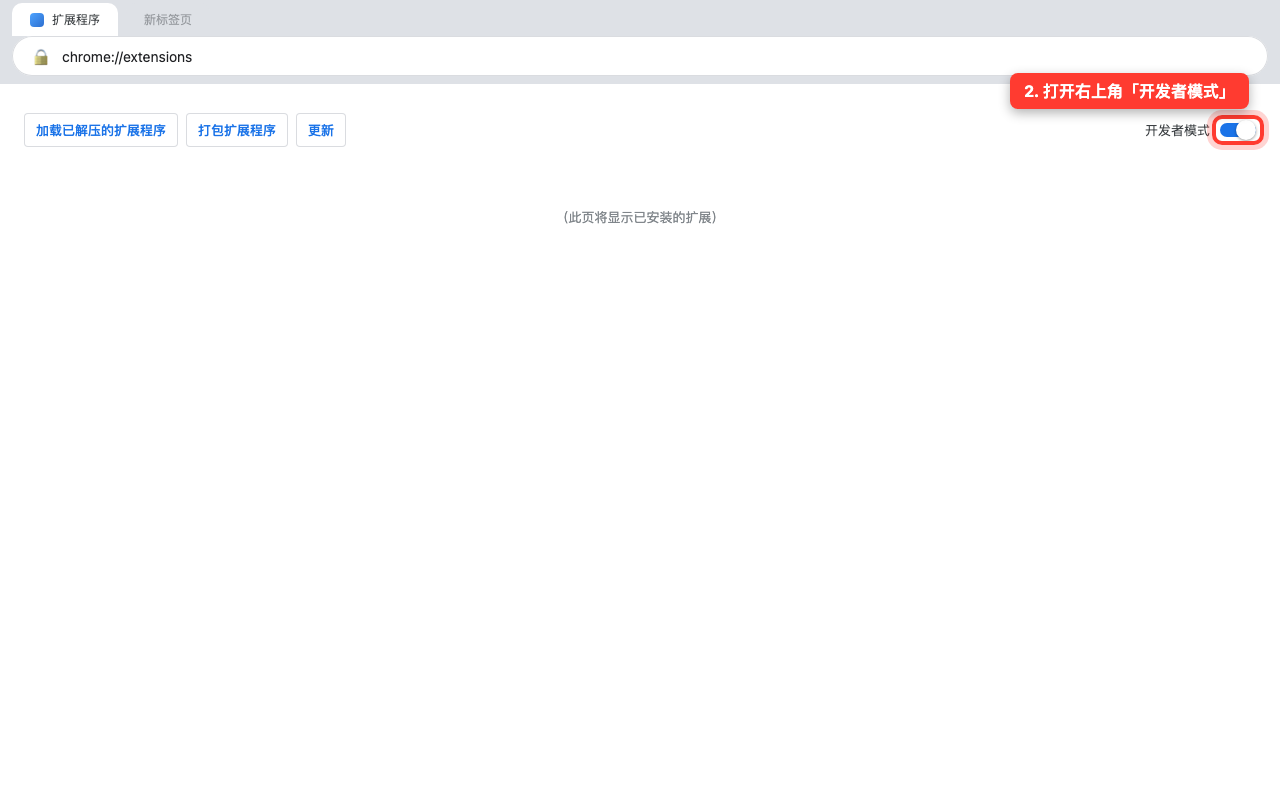Click the blue 扩展程序 tab favicon
The width and height of the screenshot is (1280, 800).
[37, 20]
